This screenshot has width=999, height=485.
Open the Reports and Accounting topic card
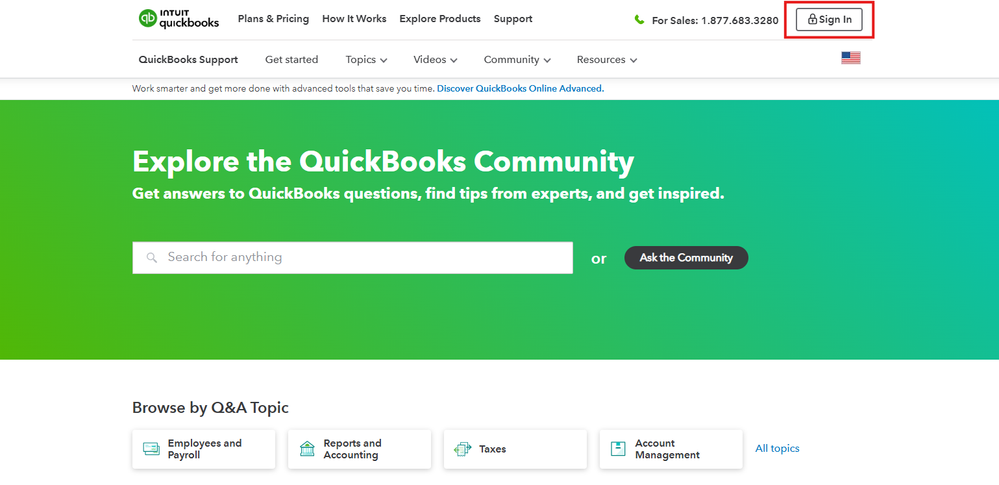pos(359,449)
